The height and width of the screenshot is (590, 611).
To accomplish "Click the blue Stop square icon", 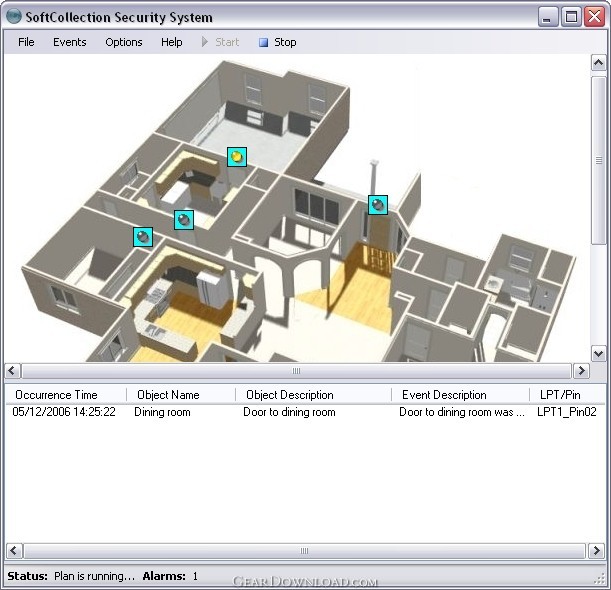I will [264, 42].
